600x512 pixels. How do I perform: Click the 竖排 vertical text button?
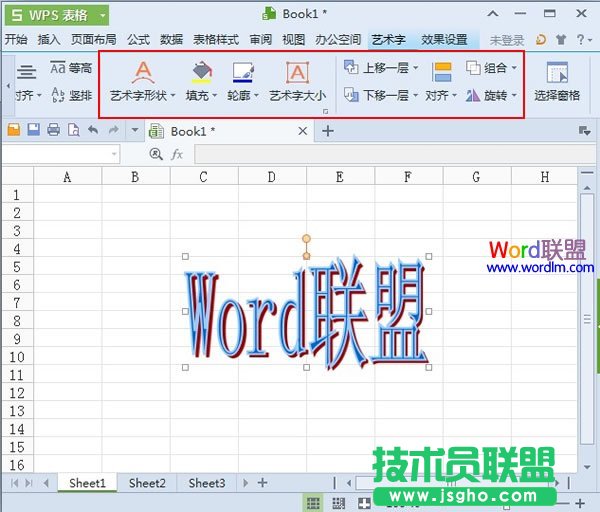pos(71,95)
